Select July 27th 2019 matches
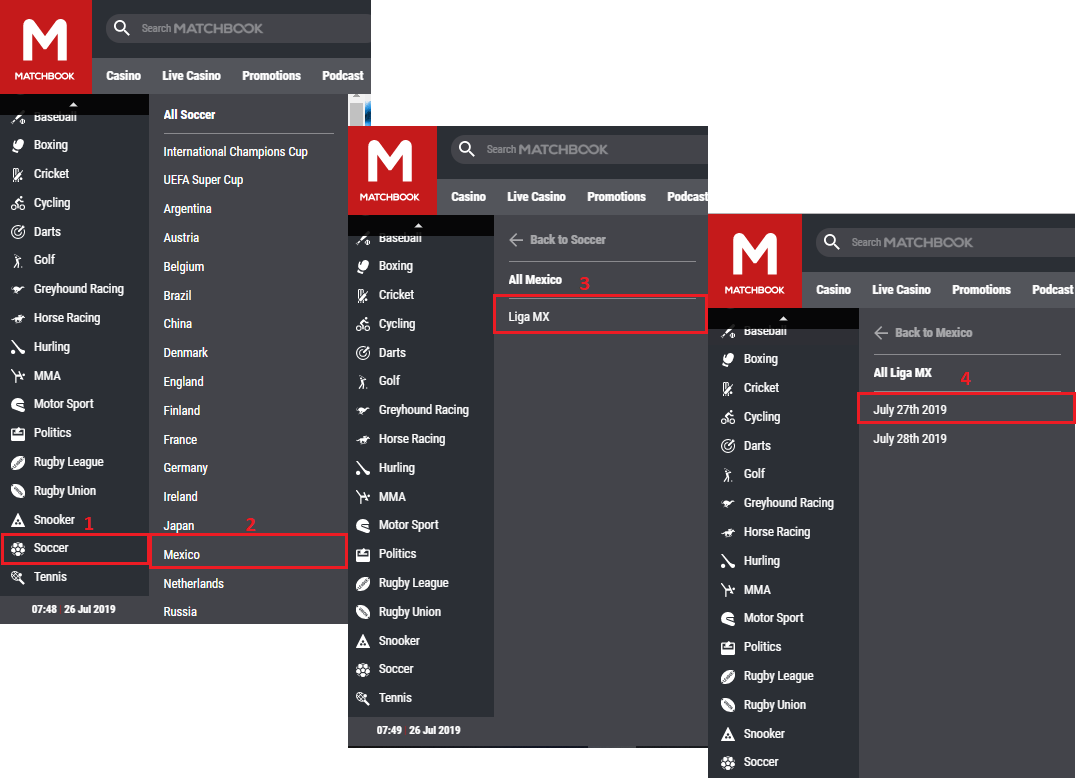The height and width of the screenshot is (778, 1090). [966, 408]
